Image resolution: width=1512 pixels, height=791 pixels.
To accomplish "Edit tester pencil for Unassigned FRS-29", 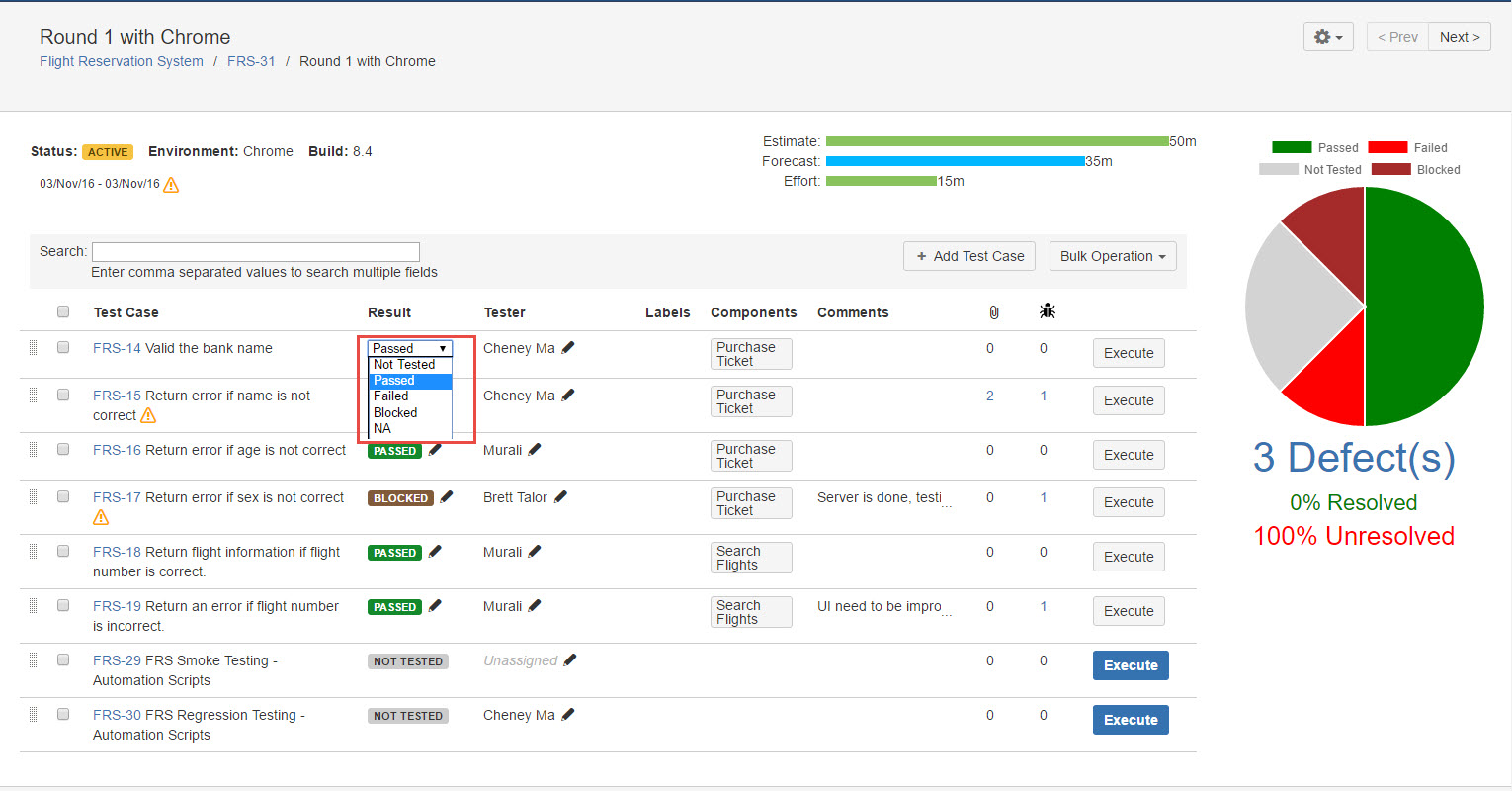I will [x=570, y=660].
